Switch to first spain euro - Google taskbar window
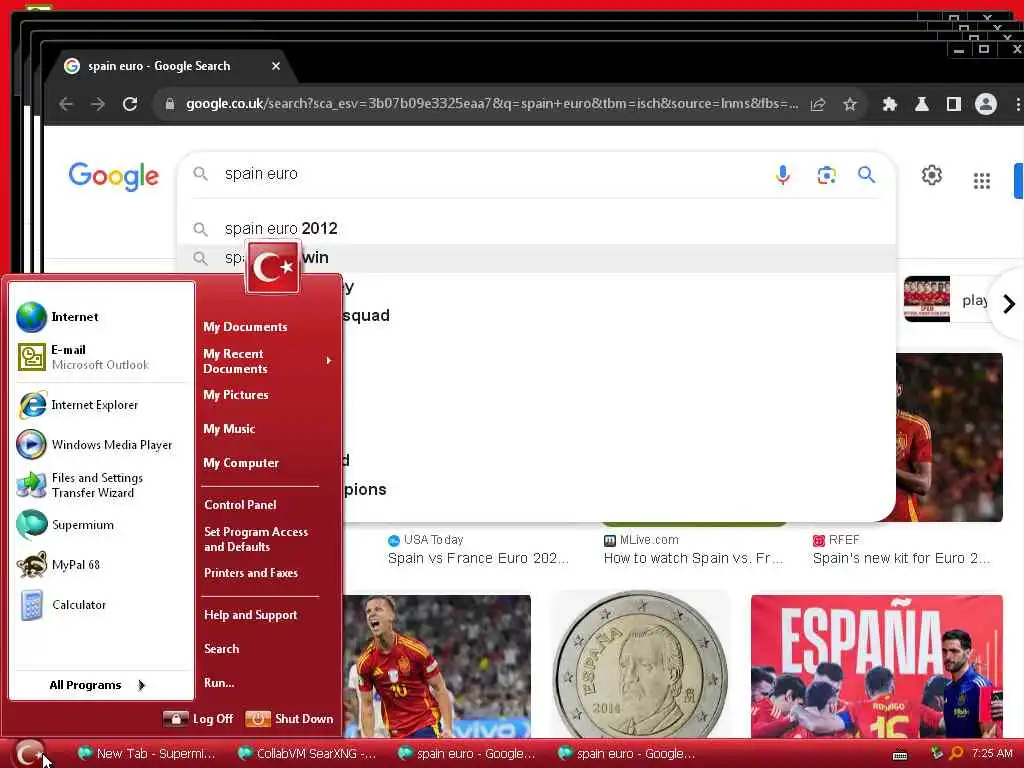The width and height of the screenshot is (1024, 768). (x=466, y=754)
